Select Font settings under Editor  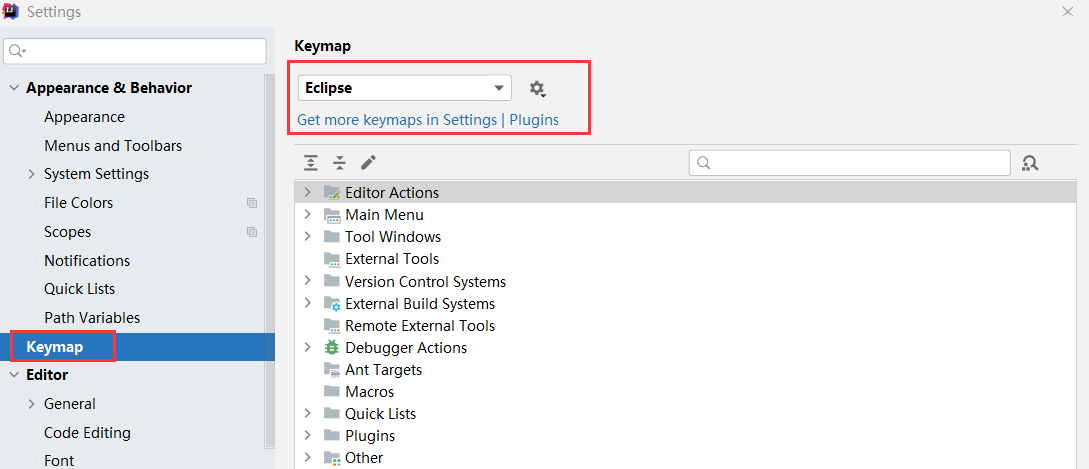tap(58, 461)
